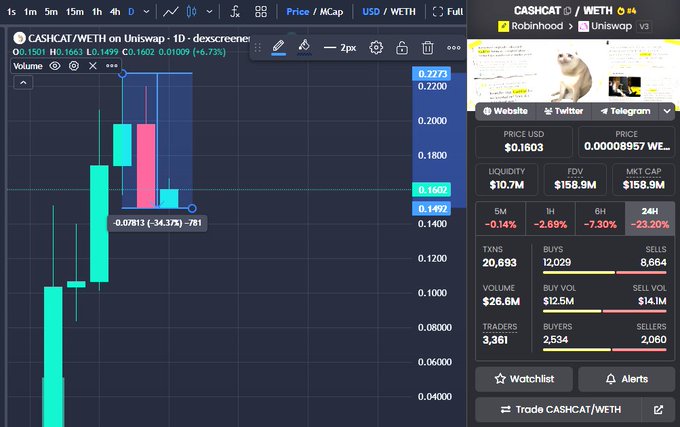Open Alerts for this pair
The height and width of the screenshot is (427, 680).
coord(626,379)
